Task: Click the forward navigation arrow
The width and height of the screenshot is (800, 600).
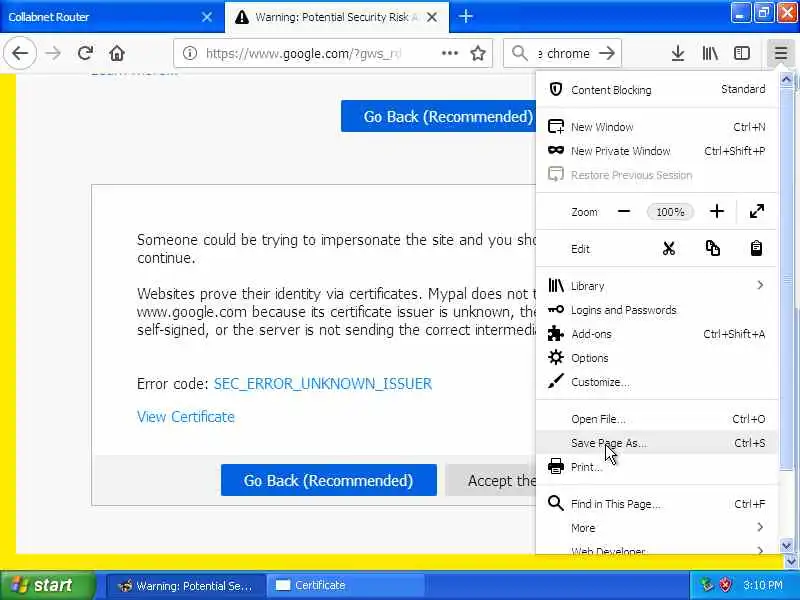Action: coord(53,53)
